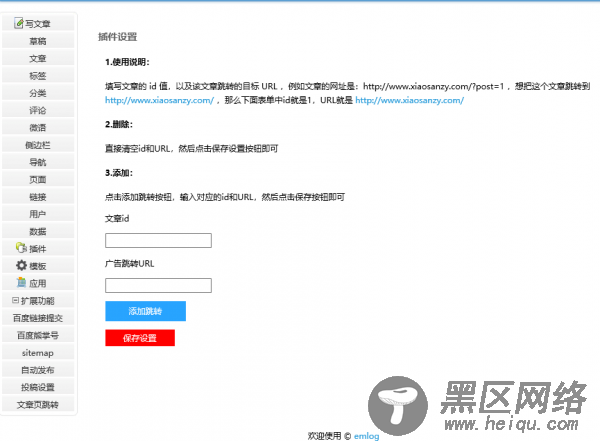Open the 链接 links menu item

[38, 197]
